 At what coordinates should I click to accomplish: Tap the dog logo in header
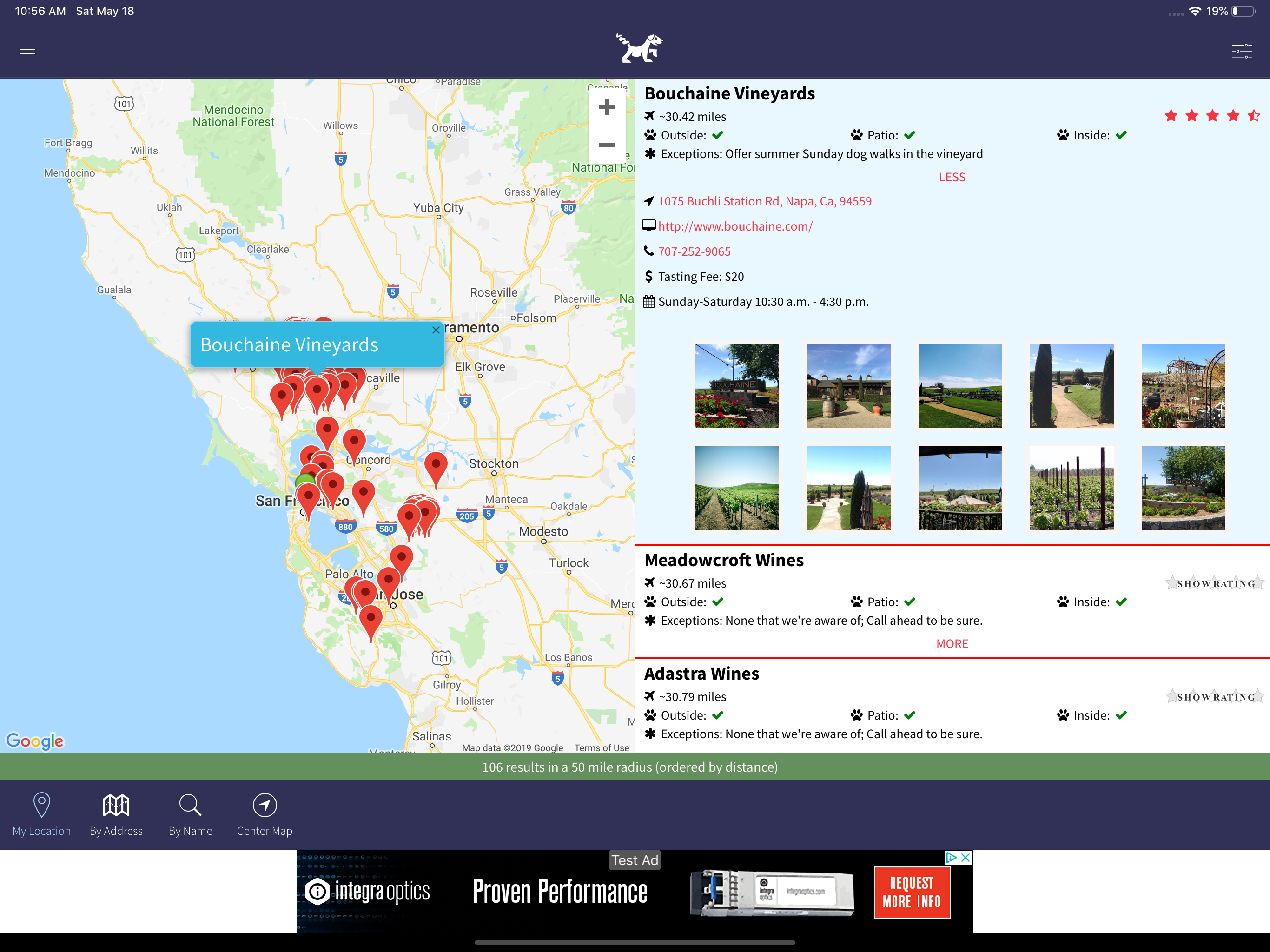(x=639, y=48)
